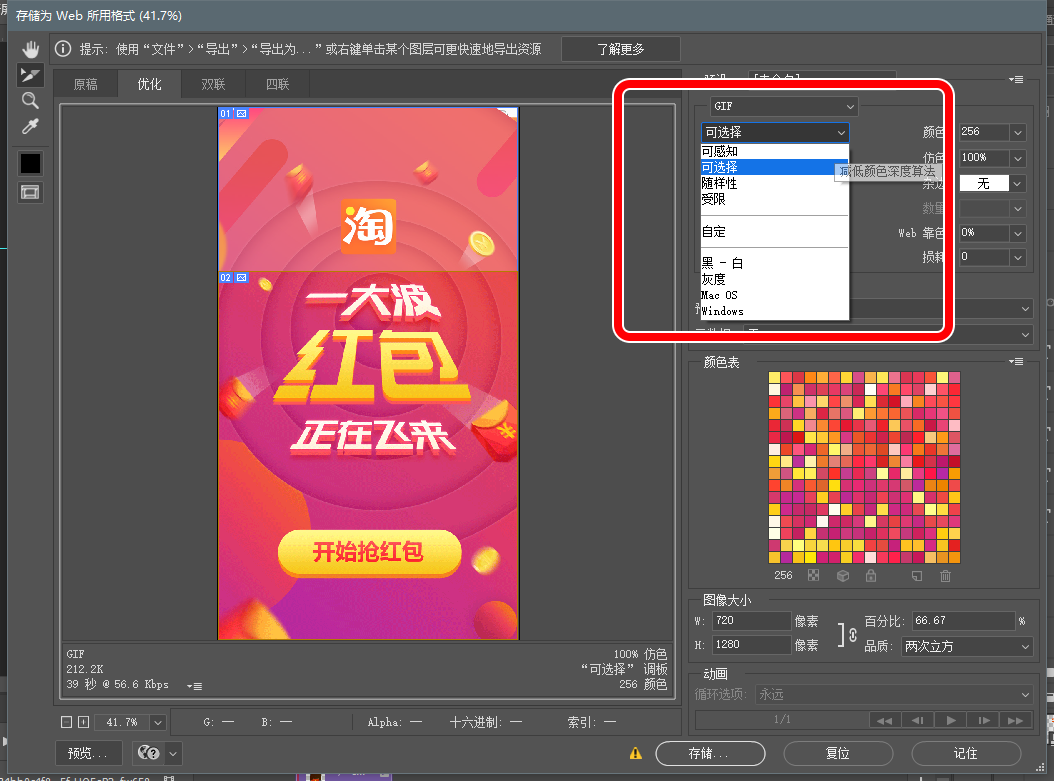Open the color table flyout menu

coord(1016,362)
